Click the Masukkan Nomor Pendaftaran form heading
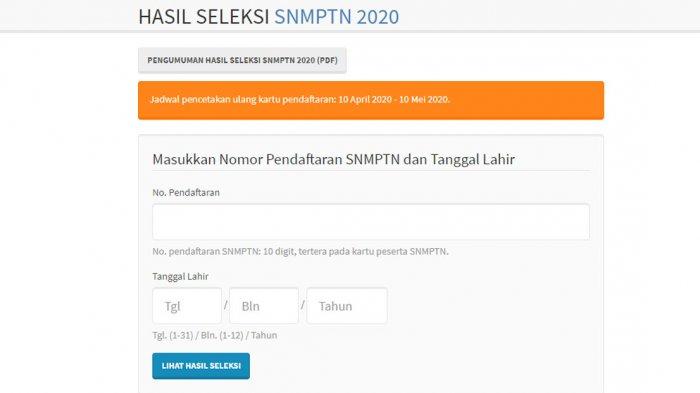The image size is (700, 393). point(333,159)
